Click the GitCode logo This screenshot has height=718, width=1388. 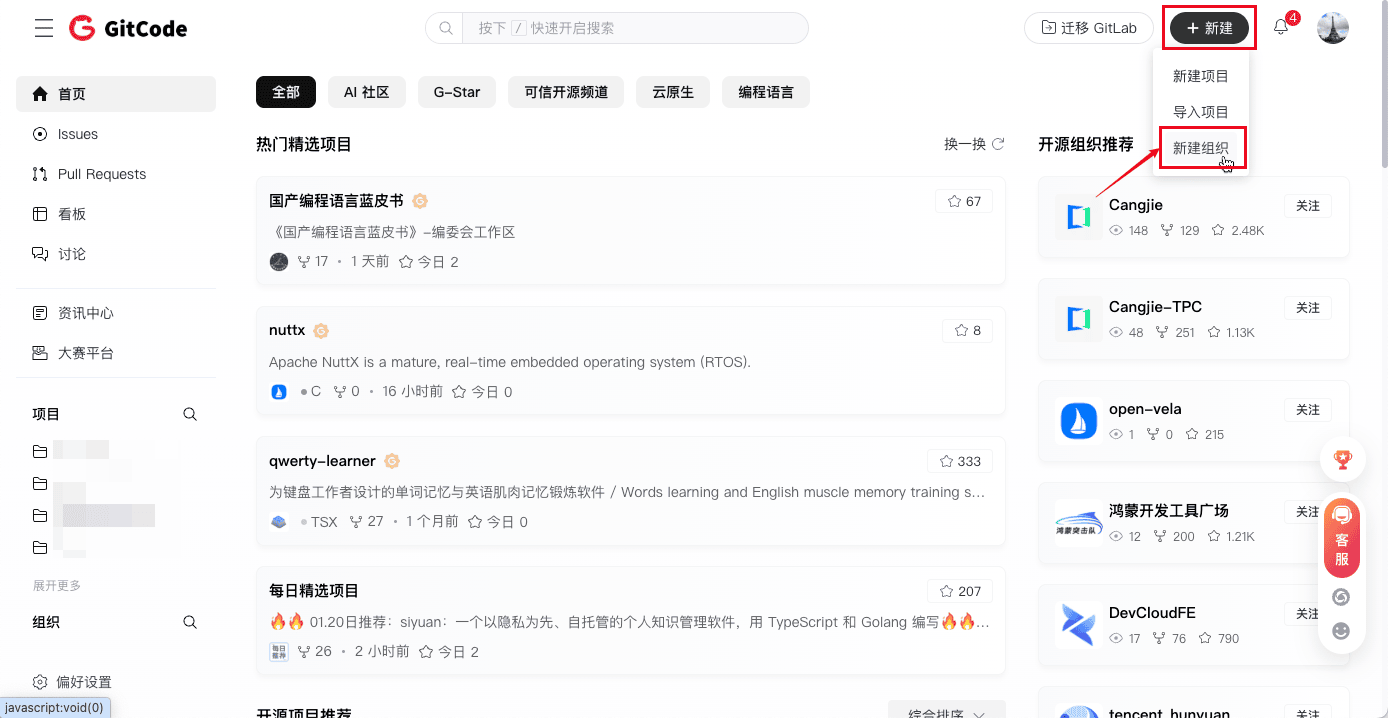(128, 28)
